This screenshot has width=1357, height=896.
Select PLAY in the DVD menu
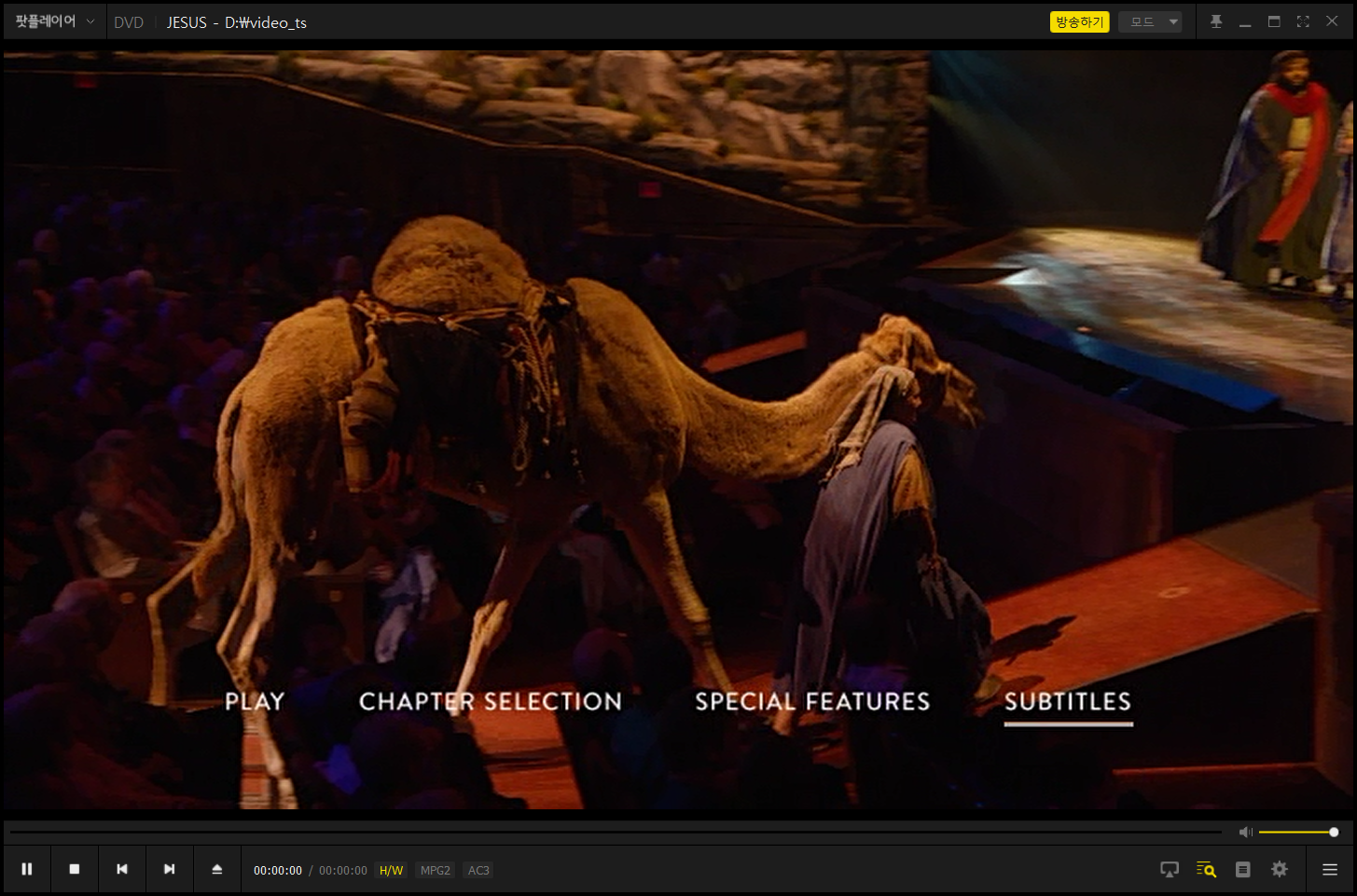tap(255, 701)
